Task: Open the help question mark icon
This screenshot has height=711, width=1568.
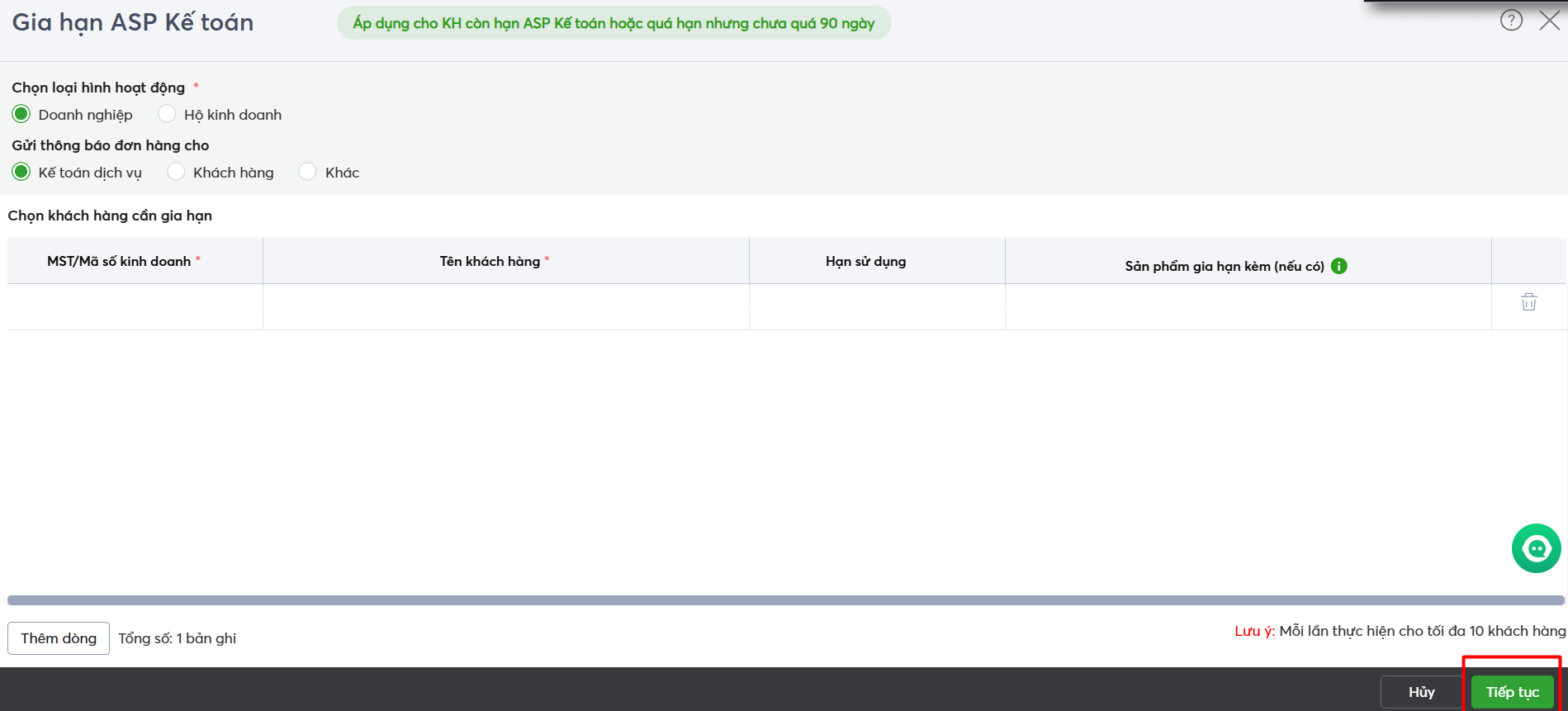Action: coord(1511,21)
